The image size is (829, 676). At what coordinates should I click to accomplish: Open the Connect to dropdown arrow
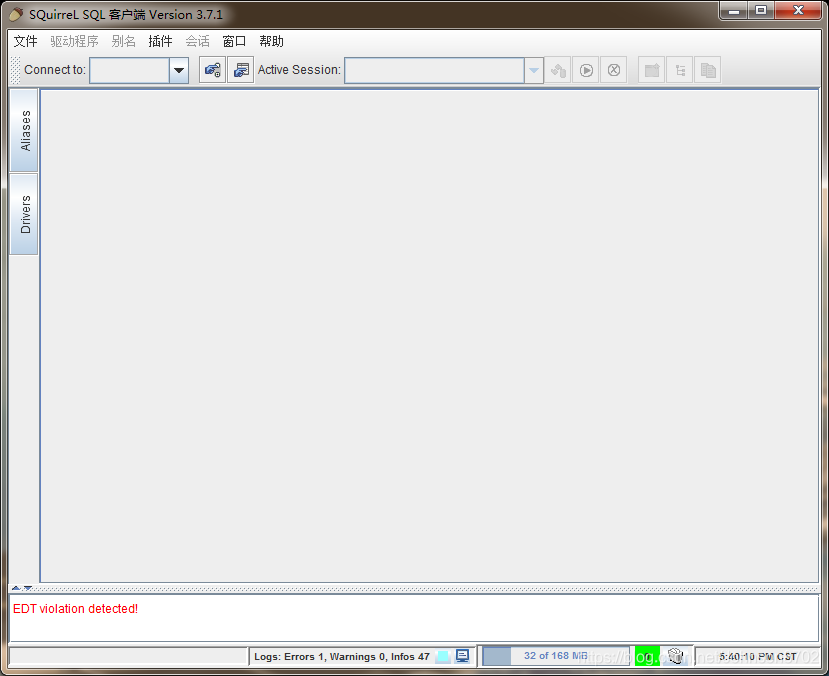click(x=179, y=70)
